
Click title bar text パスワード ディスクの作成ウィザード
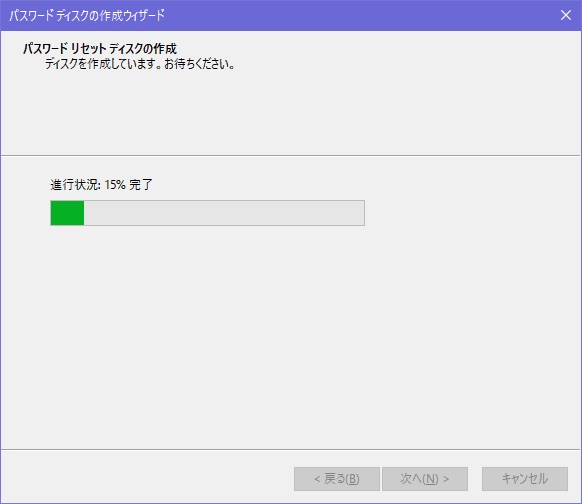click(86, 16)
